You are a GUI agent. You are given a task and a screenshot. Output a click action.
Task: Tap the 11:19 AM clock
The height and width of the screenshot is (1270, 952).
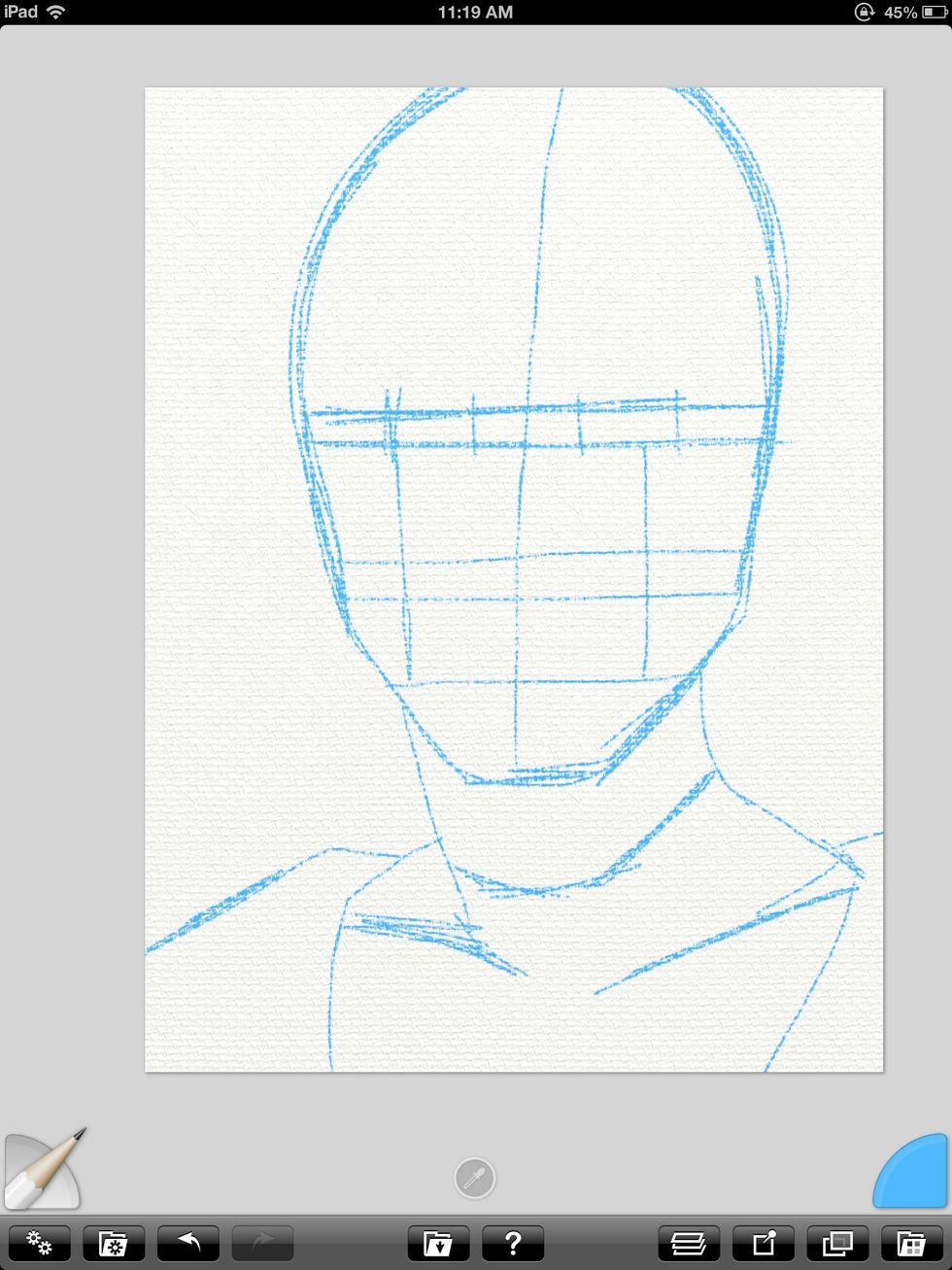point(475,13)
